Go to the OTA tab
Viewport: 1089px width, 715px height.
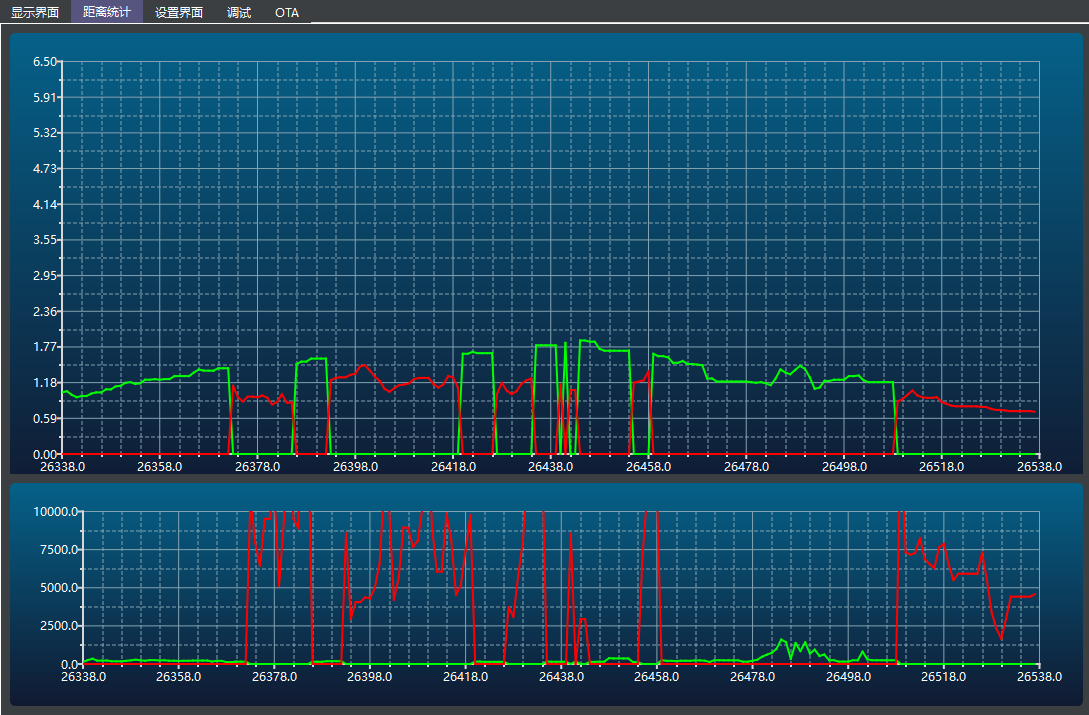tap(287, 13)
